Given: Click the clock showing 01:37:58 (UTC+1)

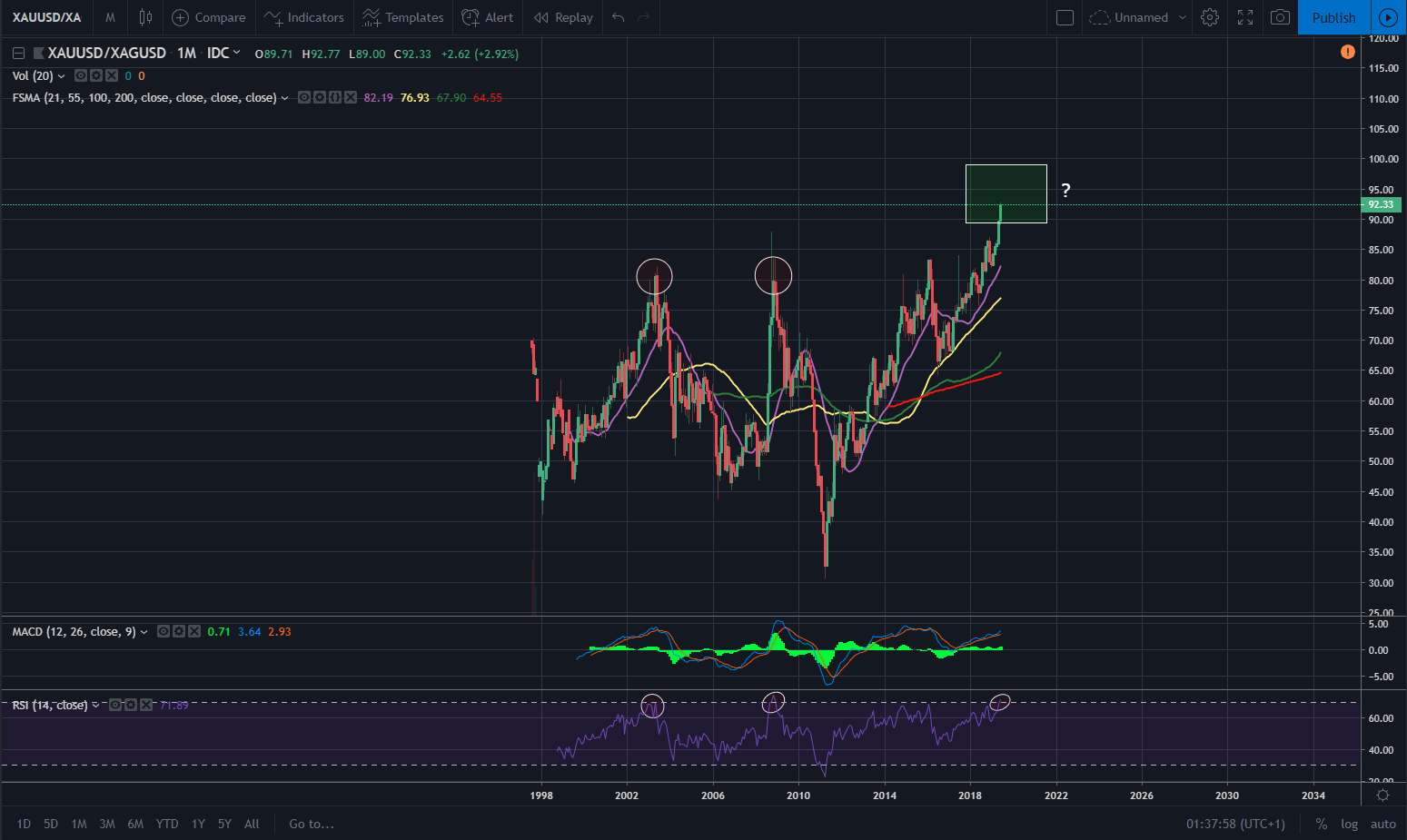Looking at the screenshot, I should coord(1235,824).
